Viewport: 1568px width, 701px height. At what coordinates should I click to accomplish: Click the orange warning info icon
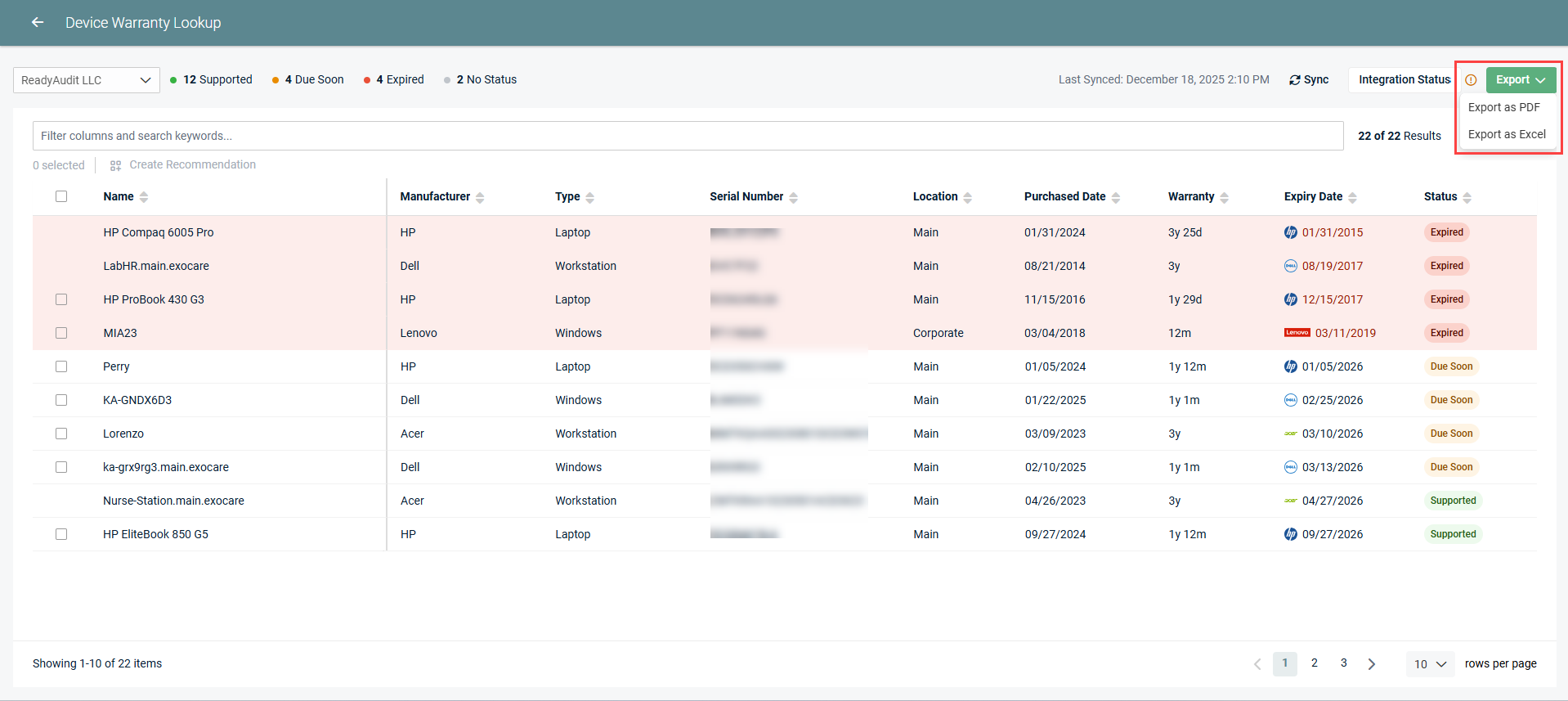click(1471, 80)
